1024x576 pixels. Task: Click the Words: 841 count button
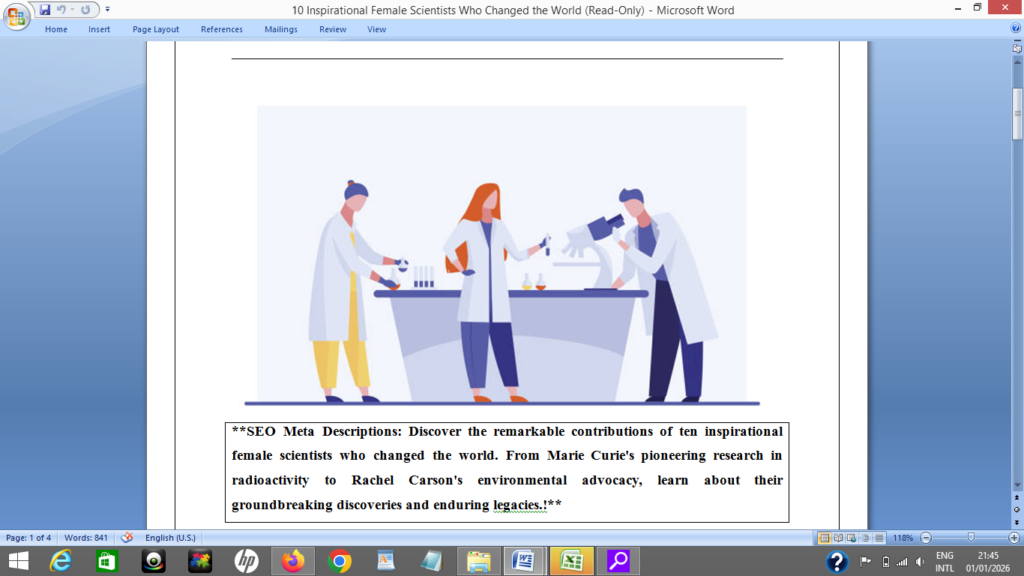click(87, 538)
